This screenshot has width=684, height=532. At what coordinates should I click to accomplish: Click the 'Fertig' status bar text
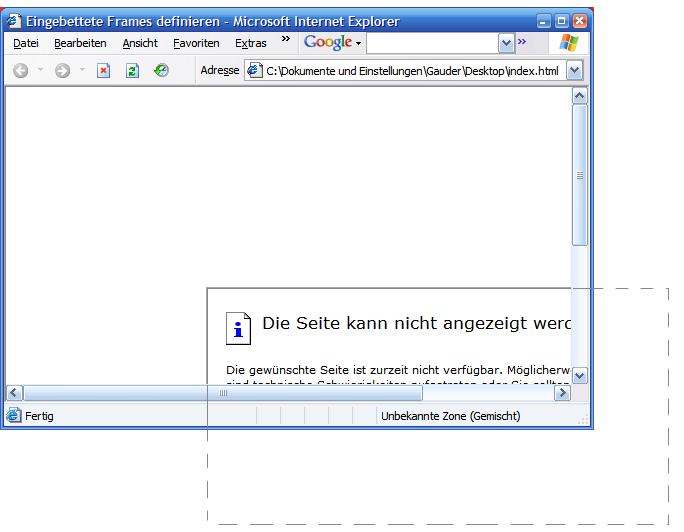(39, 416)
